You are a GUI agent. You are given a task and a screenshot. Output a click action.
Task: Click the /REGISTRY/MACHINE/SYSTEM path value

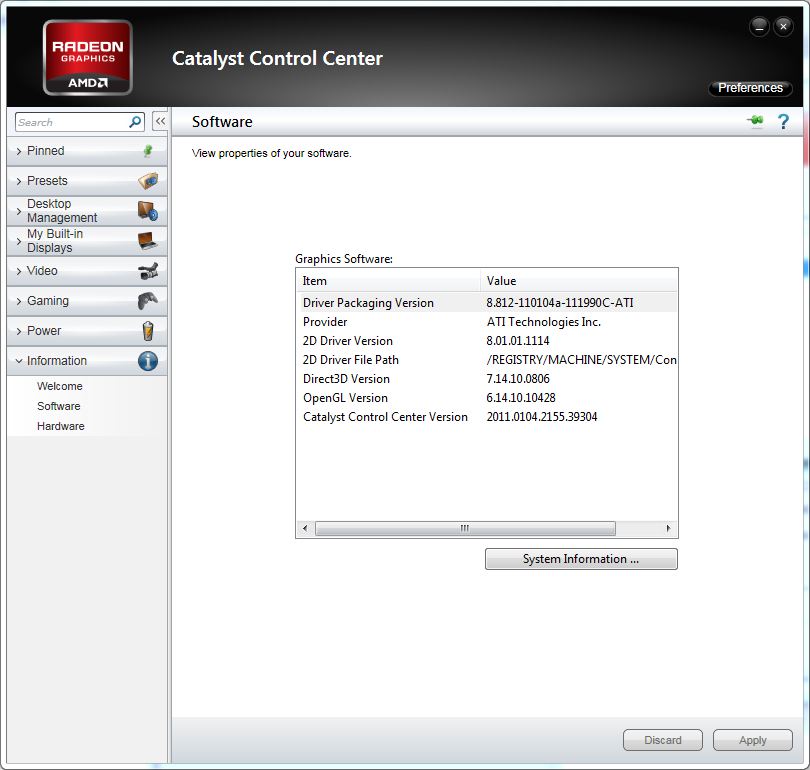[x=582, y=360]
